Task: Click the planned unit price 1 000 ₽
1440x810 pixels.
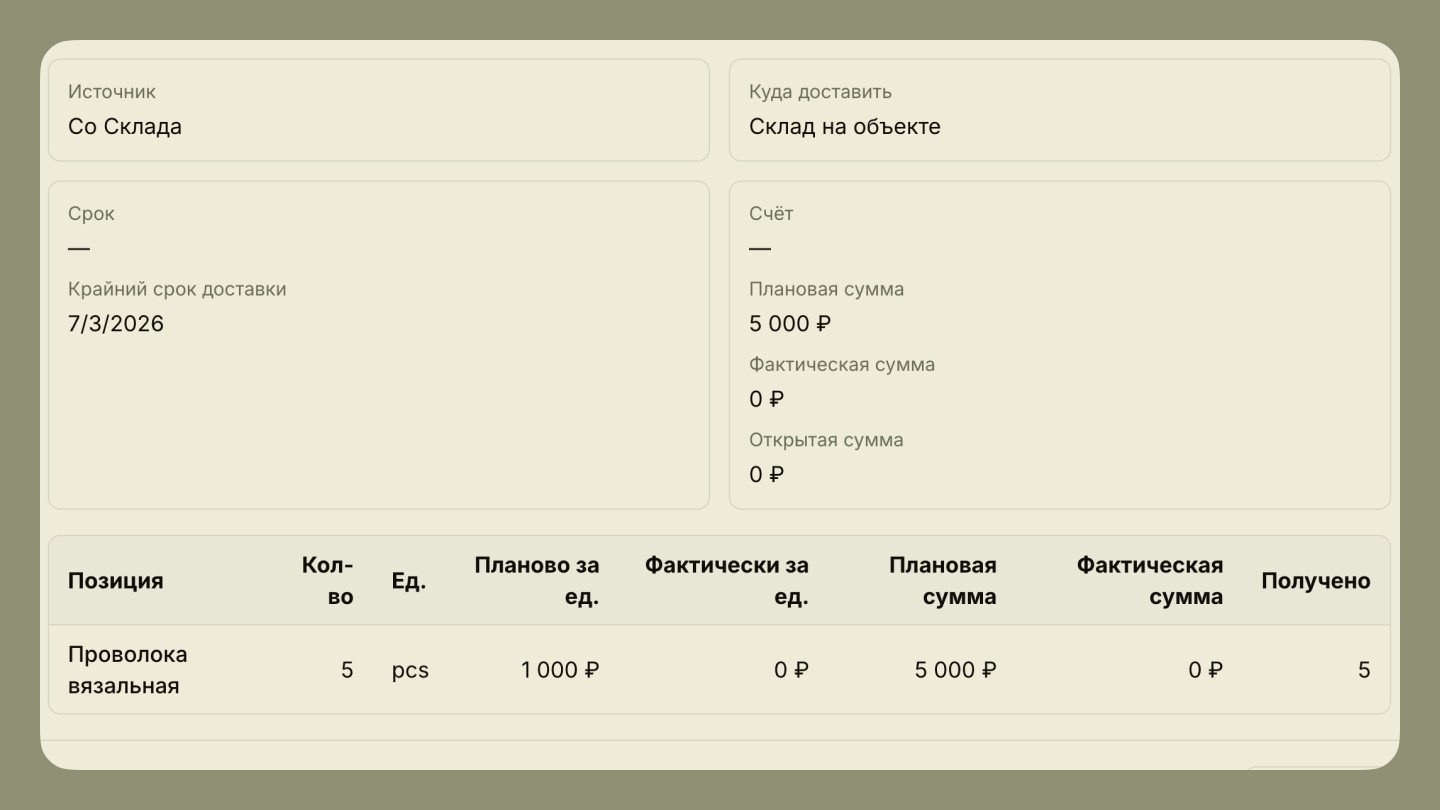Action: (x=560, y=670)
